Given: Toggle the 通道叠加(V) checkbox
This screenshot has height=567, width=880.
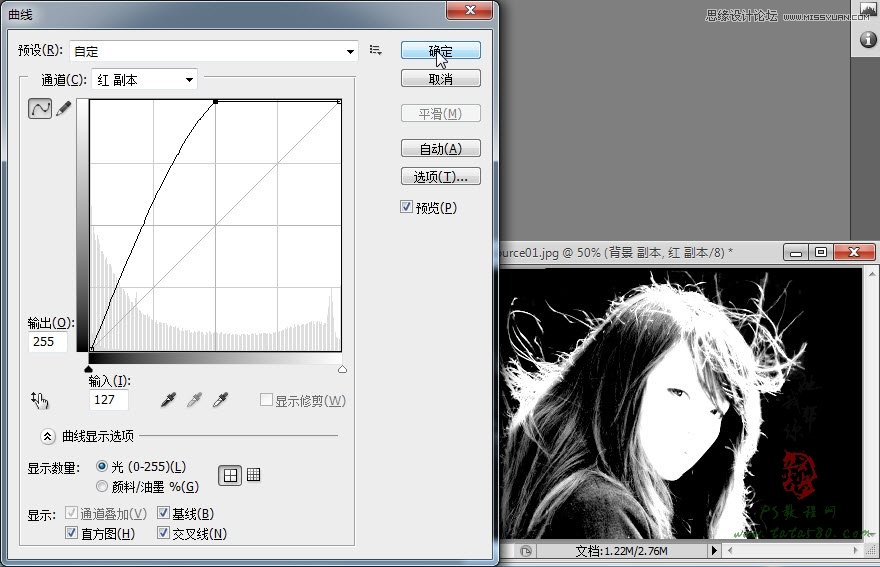Looking at the screenshot, I should (x=71, y=513).
